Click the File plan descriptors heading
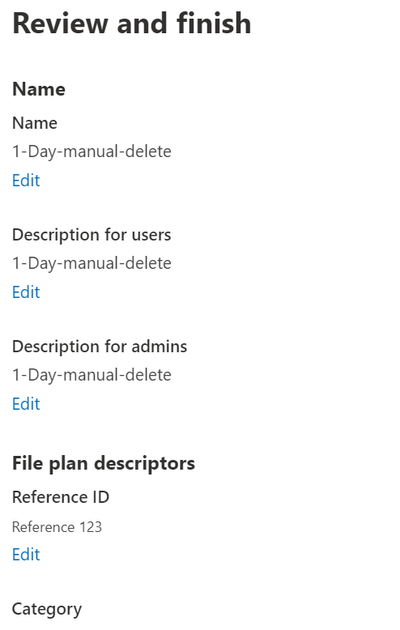 point(104,463)
